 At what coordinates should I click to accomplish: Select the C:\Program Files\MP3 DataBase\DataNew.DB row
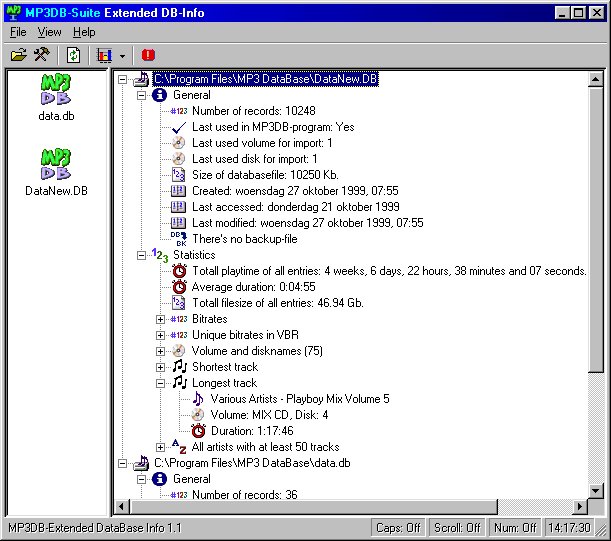[x=265, y=79]
